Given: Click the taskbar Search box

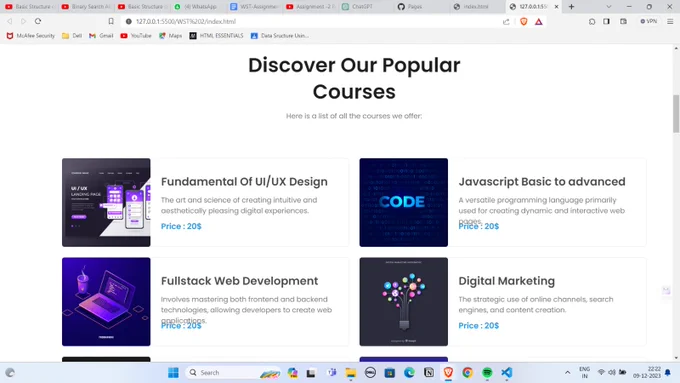Looking at the screenshot, I should click(x=233, y=373).
